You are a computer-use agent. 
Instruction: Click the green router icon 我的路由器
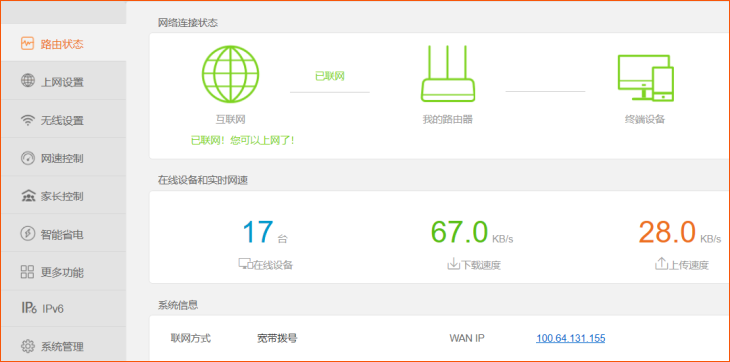[447, 73]
